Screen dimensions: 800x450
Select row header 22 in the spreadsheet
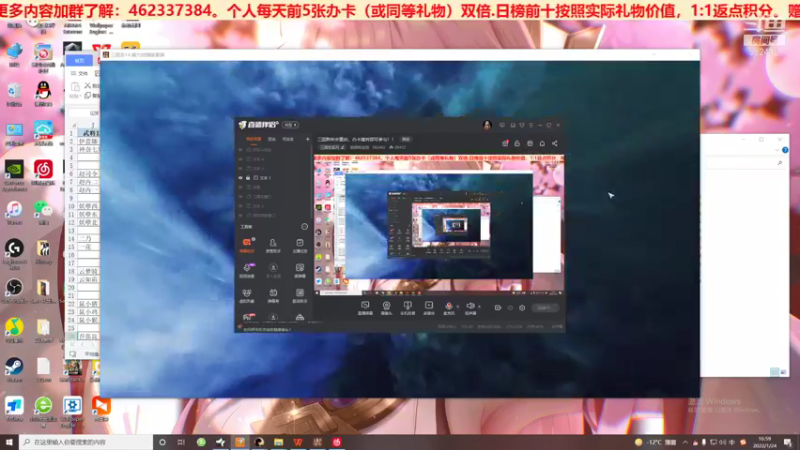pyautogui.click(x=71, y=304)
